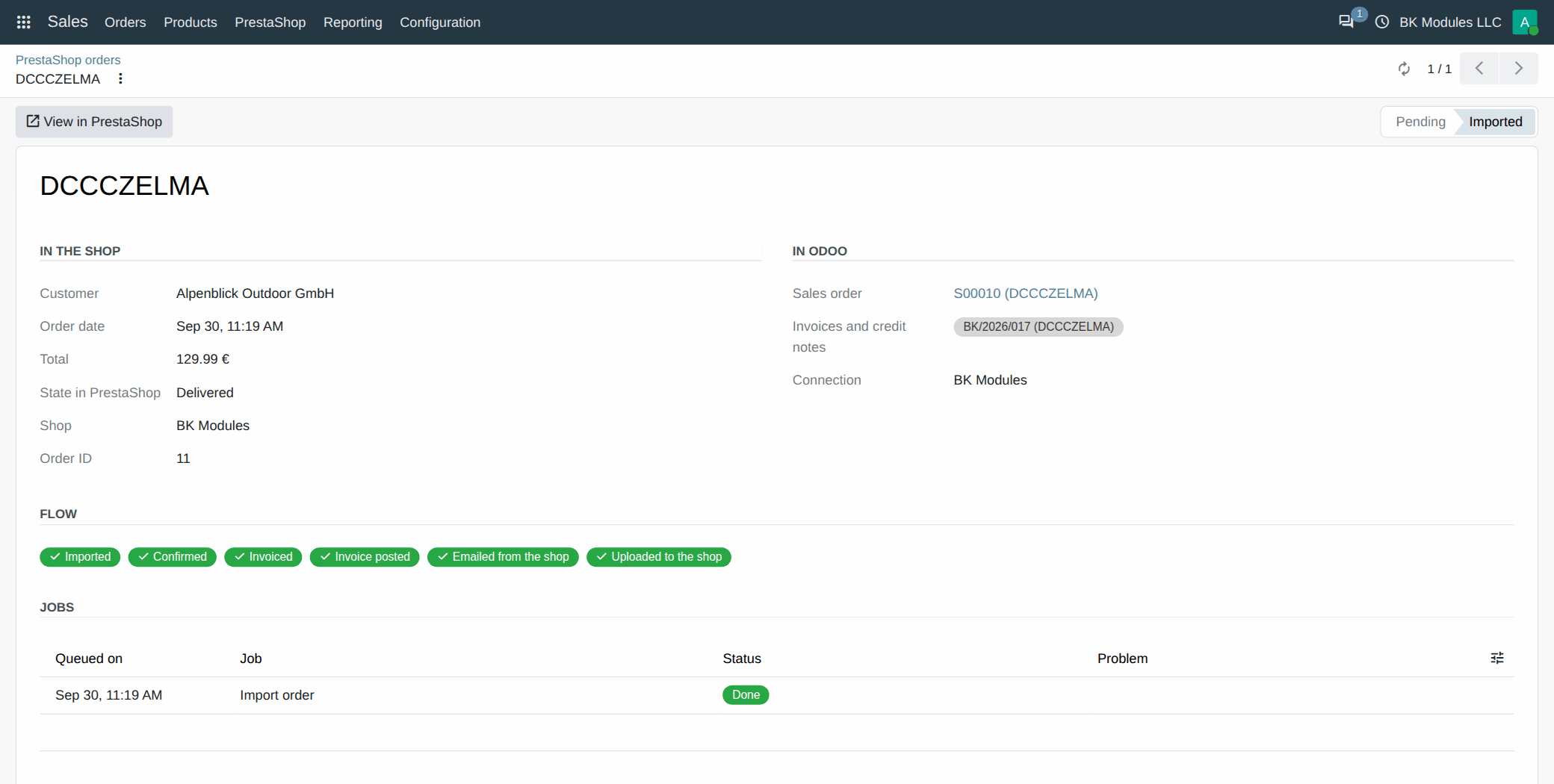Viewport: 1554px width, 784px height.
Task: Go to next record arrow
Action: (x=1519, y=69)
